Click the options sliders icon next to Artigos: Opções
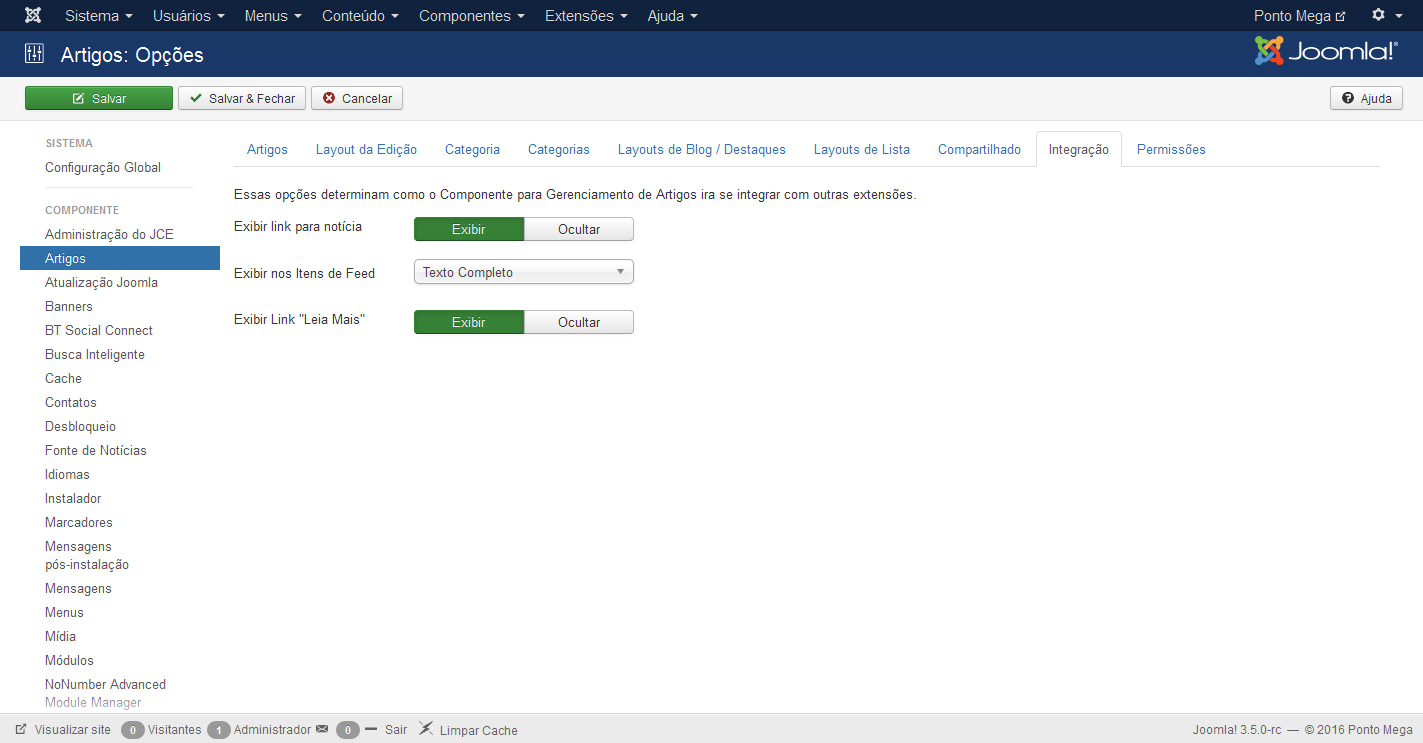1423x743 pixels. tap(34, 53)
